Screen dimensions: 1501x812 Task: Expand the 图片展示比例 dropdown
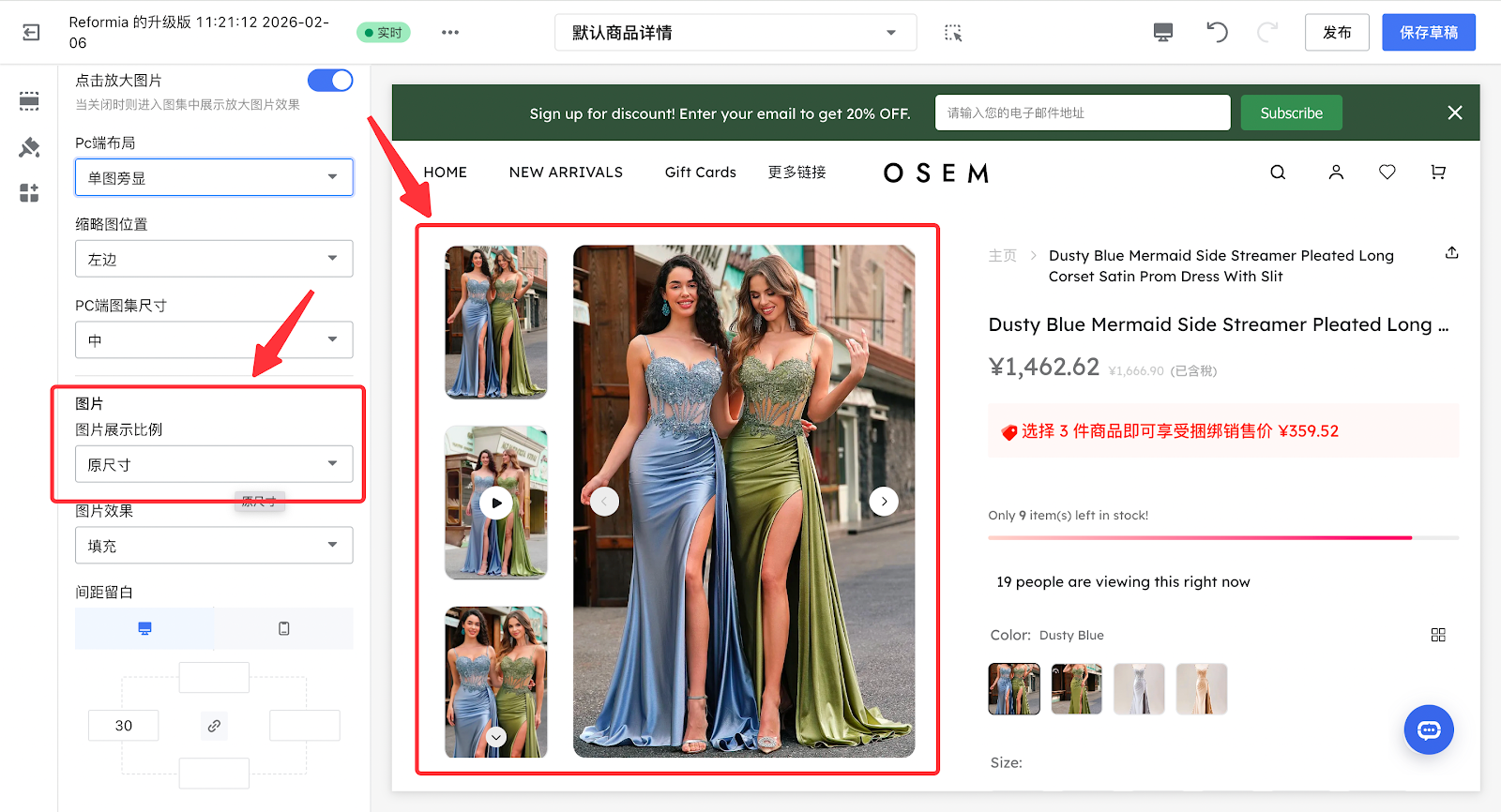pyautogui.click(x=214, y=464)
